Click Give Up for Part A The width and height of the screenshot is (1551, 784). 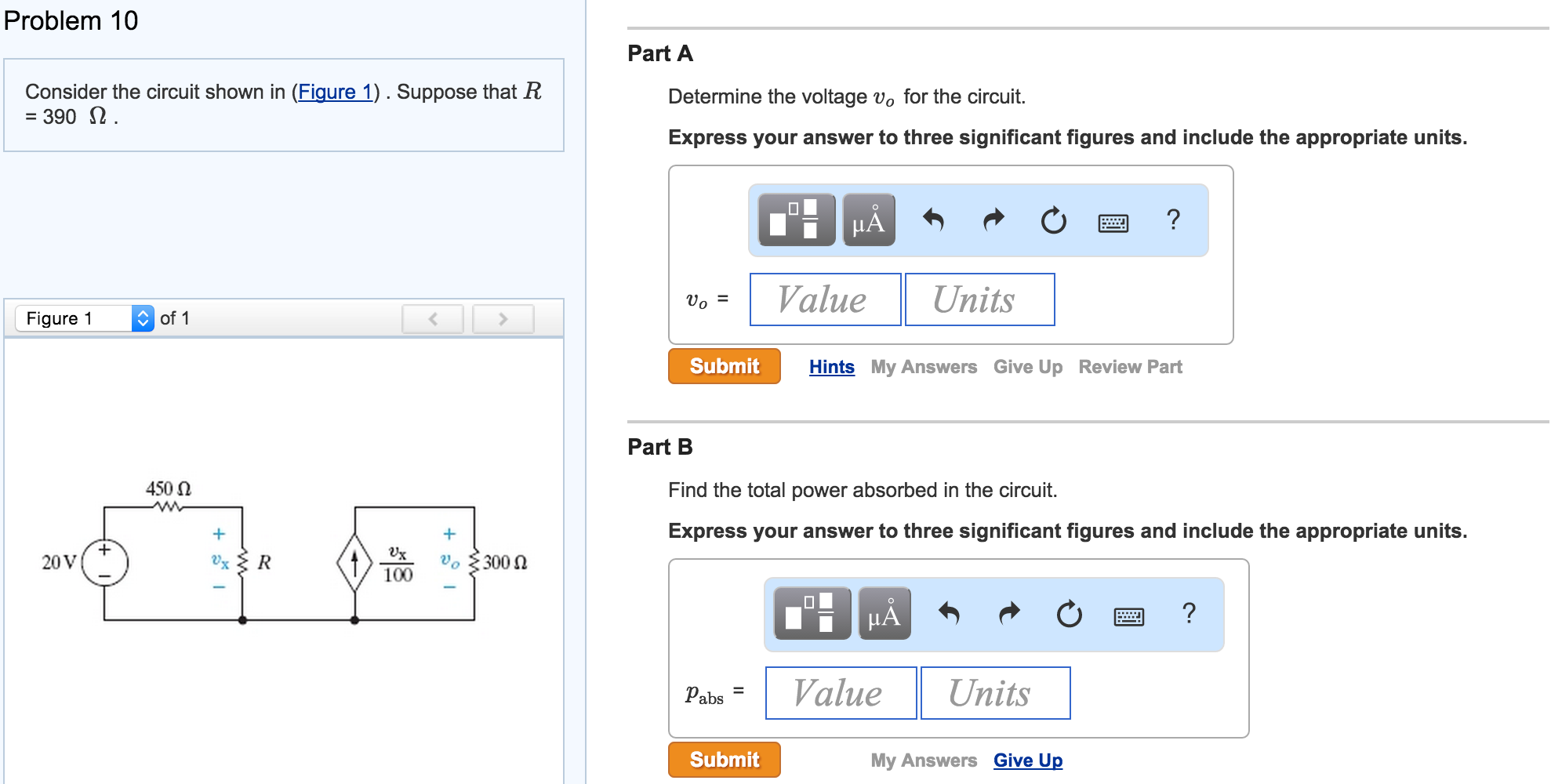point(1028,367)
